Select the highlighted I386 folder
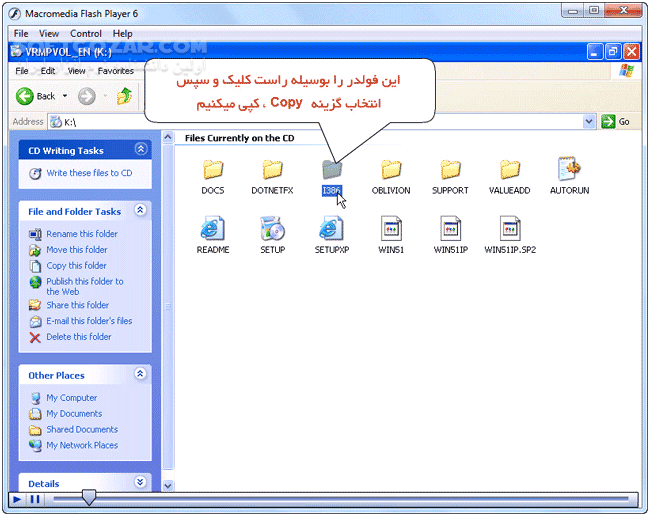The image size is (650, 515). [332, 169]
